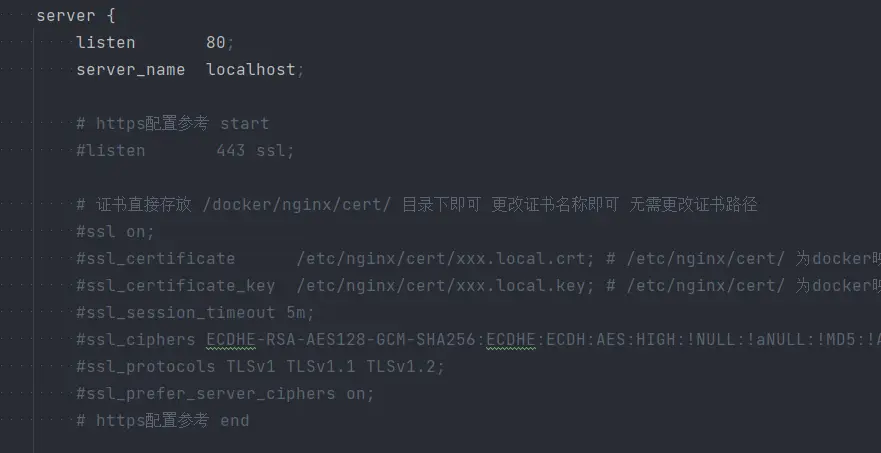Screen dimensions: 881x453
Task: Click the '#listen 443 ssl;' comment line
Action: tap(185, 151)
